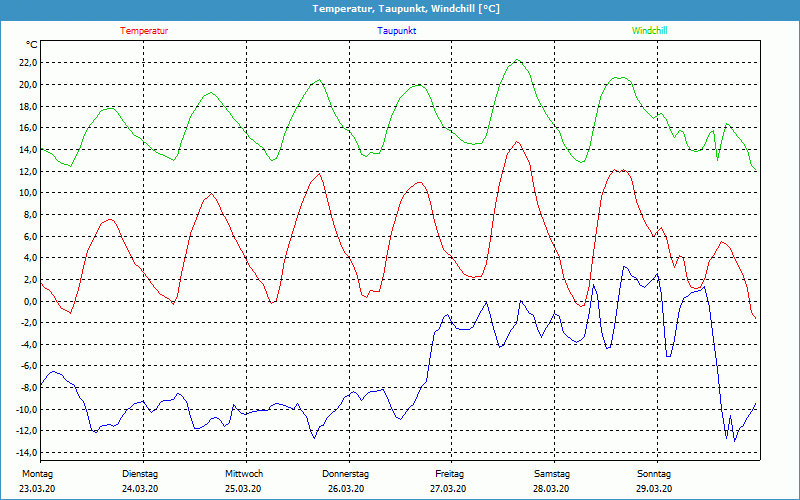Click the 16,0 y-axis value
800x500 pixels.
point(28,128)
